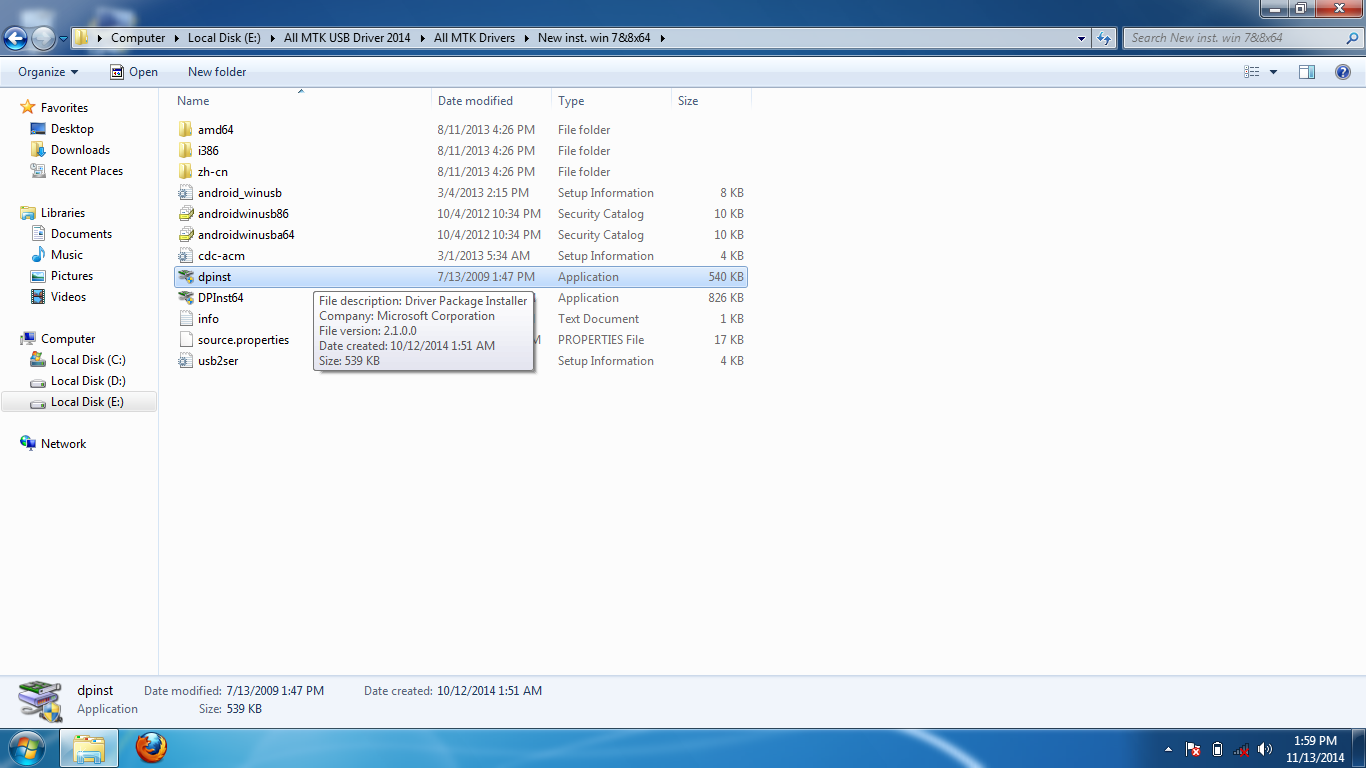The image size is (1366, 768).
Task: Open the view options dropdown arrow
Action: pos(1273,72)
